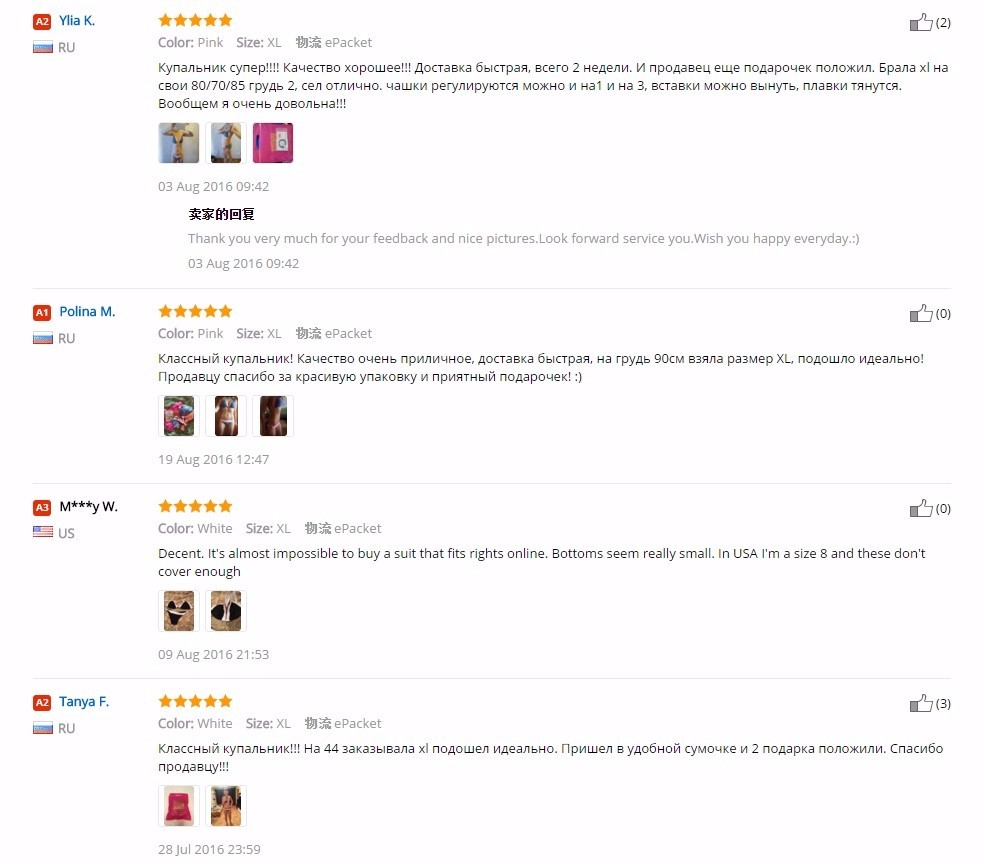984x864 pixels.
Task: Open first photo in Ylia K.'s review
Action: point(179,143)
